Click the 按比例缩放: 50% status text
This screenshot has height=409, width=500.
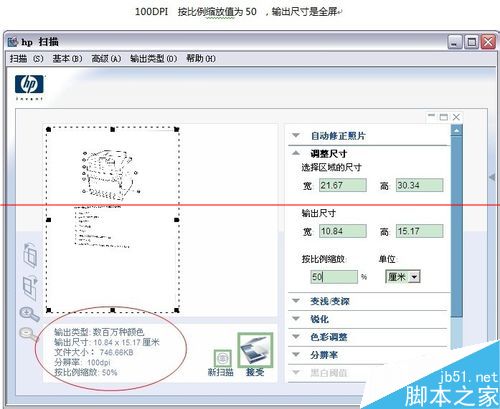(86, 372)
